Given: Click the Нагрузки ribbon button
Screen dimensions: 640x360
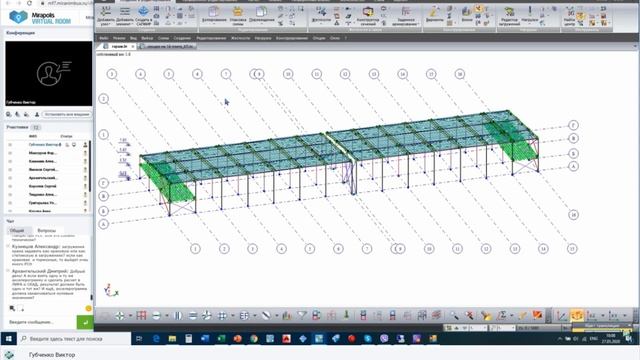Looking at the screenshot, I should (x=529, y=14).
